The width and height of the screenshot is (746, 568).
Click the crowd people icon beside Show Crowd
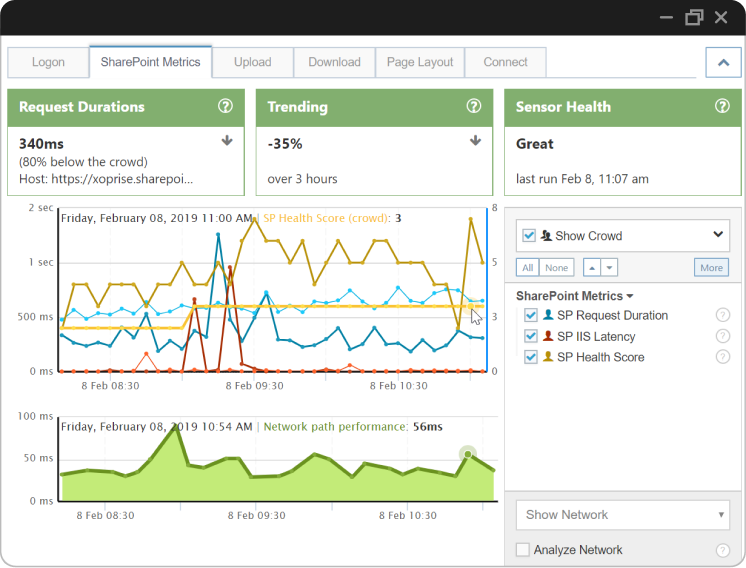point(546,235)
